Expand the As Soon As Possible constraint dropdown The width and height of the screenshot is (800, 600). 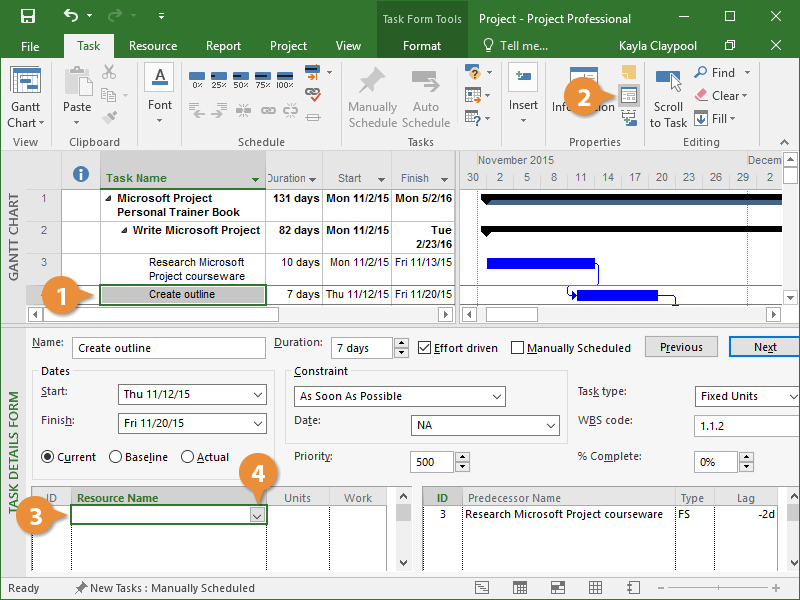[x=497, y=396]
